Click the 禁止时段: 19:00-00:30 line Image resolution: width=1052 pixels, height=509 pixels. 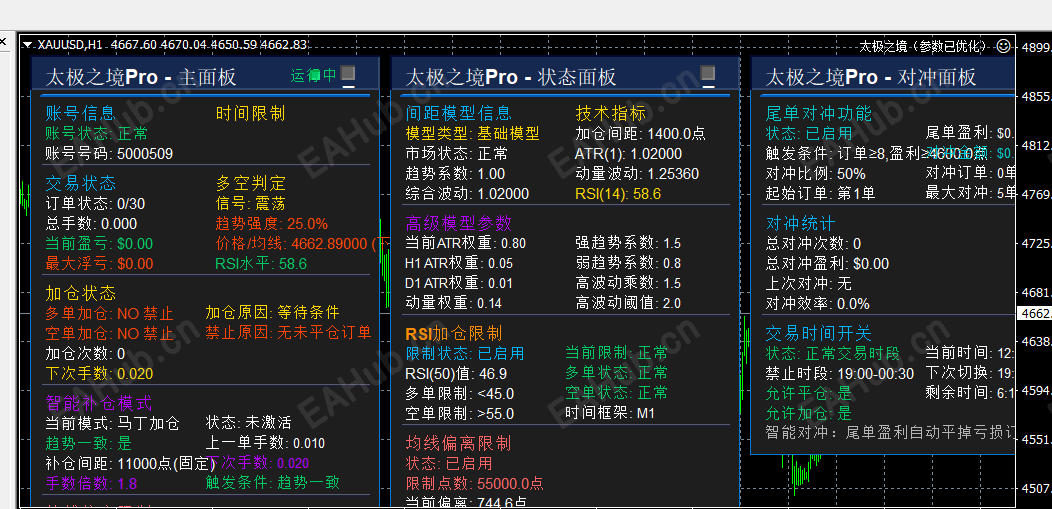pos(840,374)
